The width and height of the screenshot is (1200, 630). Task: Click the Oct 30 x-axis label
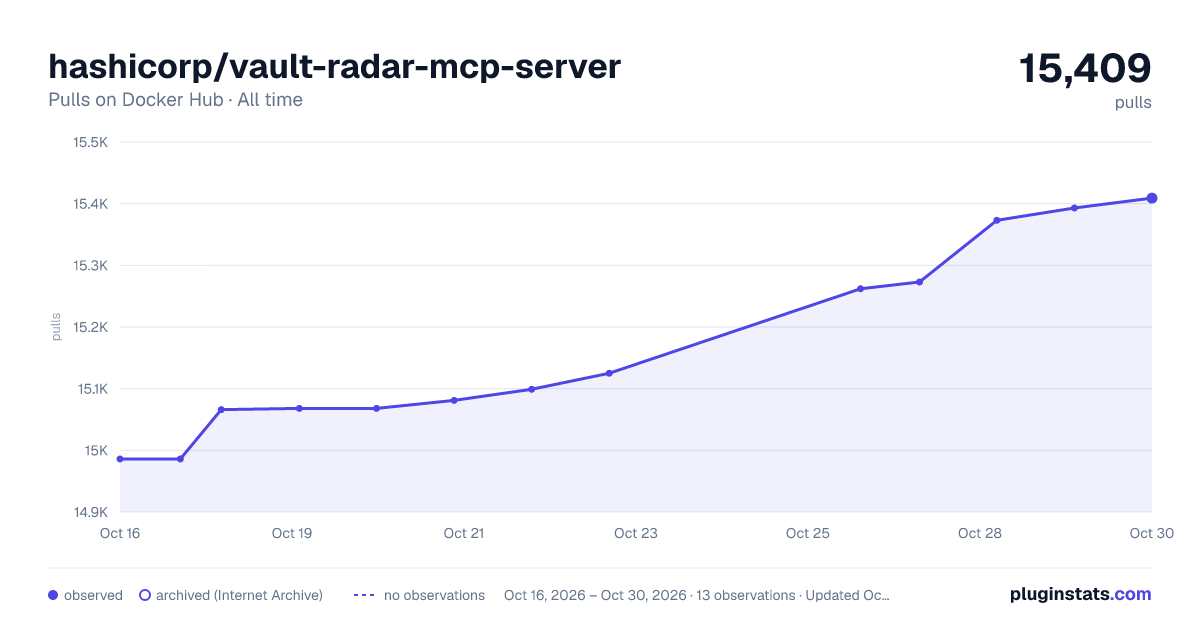(1150, 533)
